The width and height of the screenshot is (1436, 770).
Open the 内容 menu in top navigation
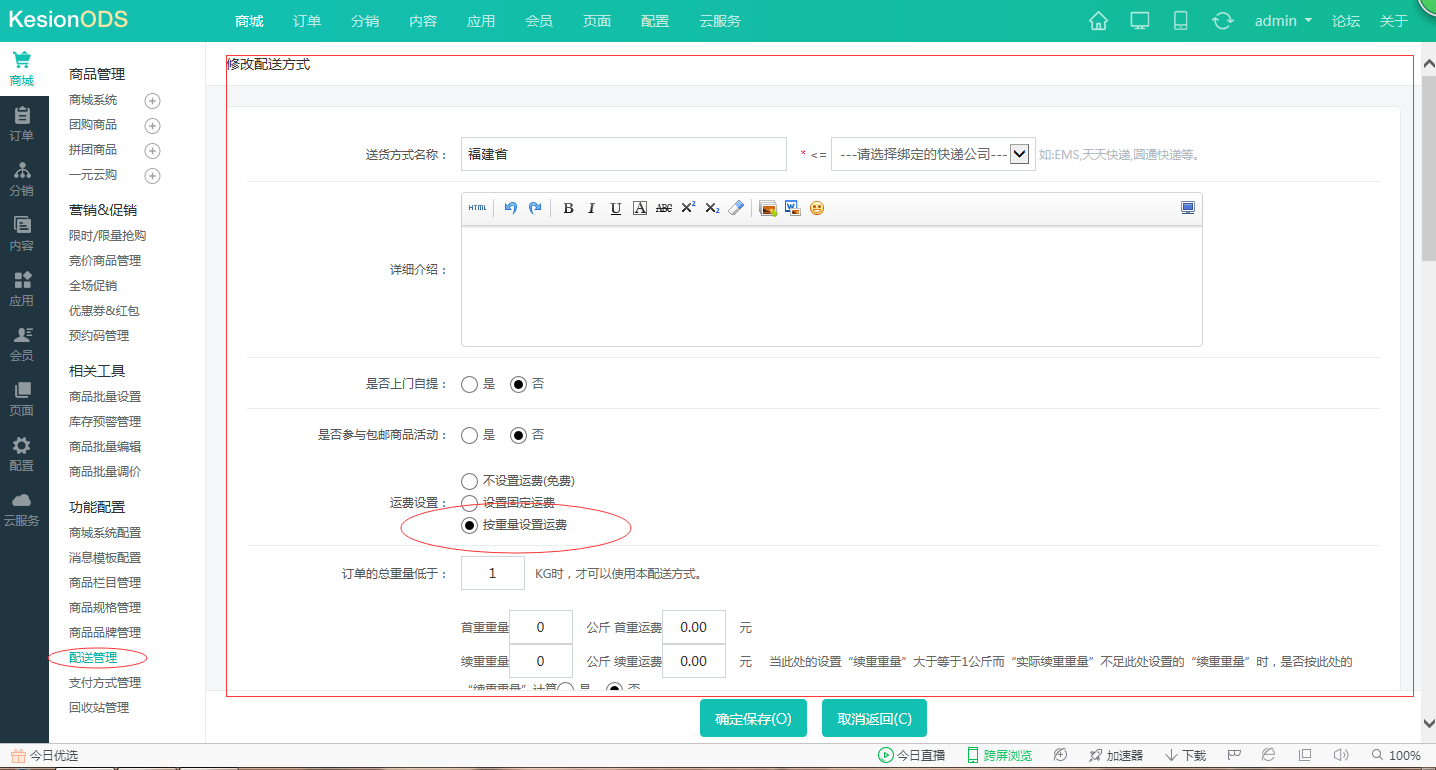pyautogui.click(x=423, y=21)
